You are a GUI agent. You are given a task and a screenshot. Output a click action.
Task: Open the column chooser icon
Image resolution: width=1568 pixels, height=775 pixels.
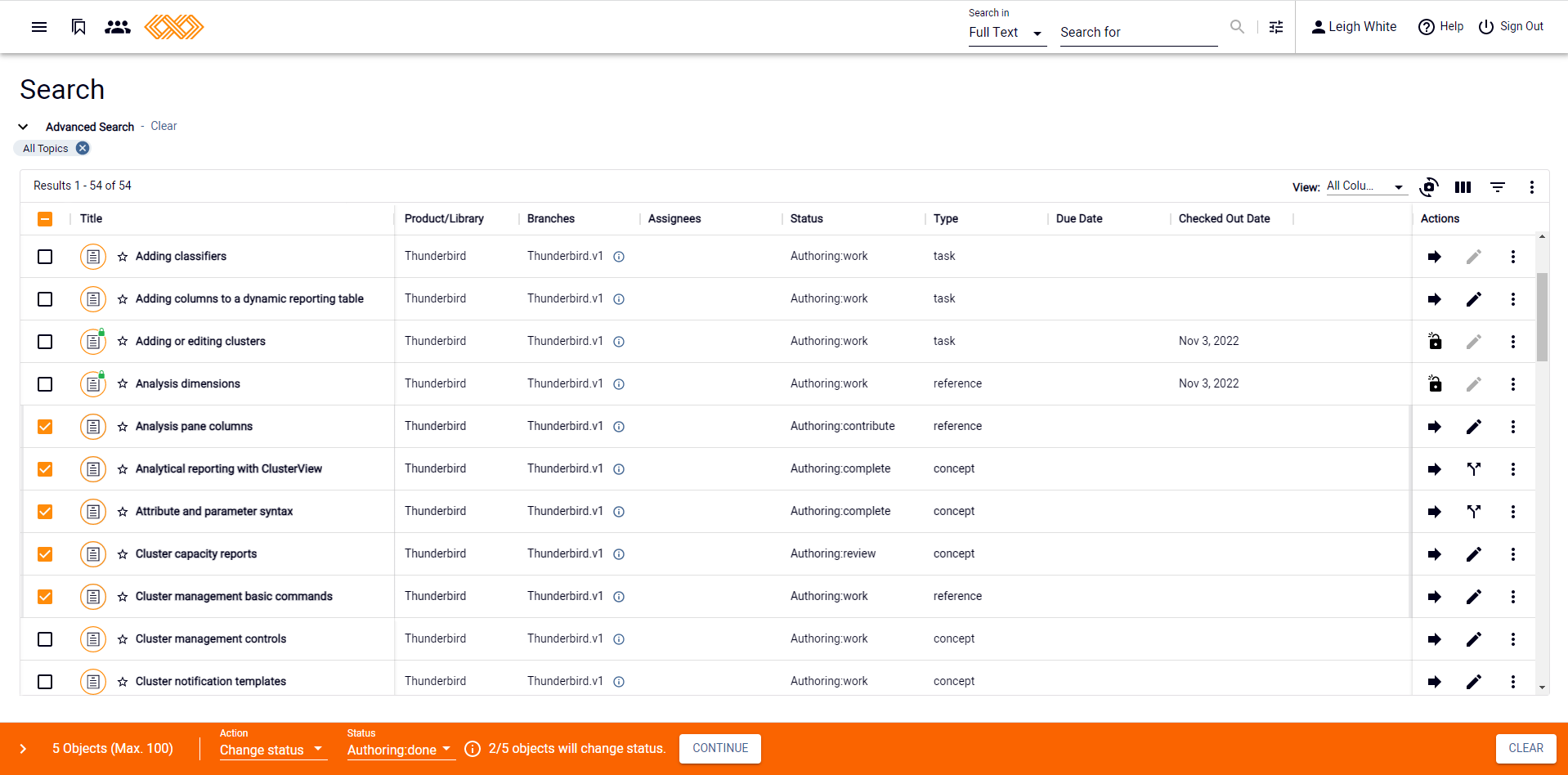[x=1463, y=187]
